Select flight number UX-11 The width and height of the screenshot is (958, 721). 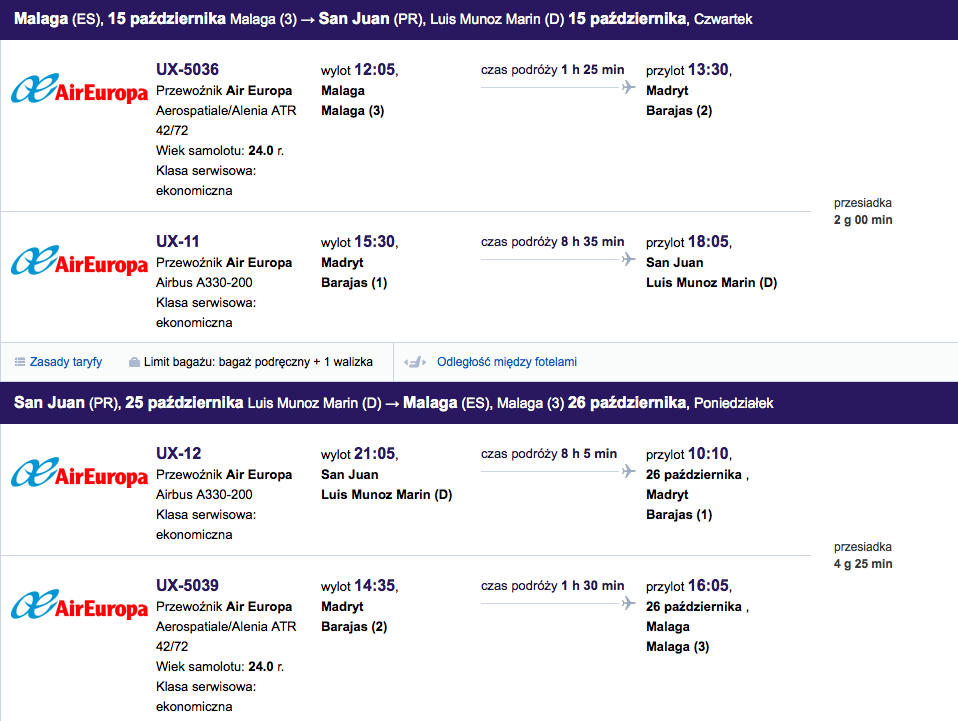177,241
